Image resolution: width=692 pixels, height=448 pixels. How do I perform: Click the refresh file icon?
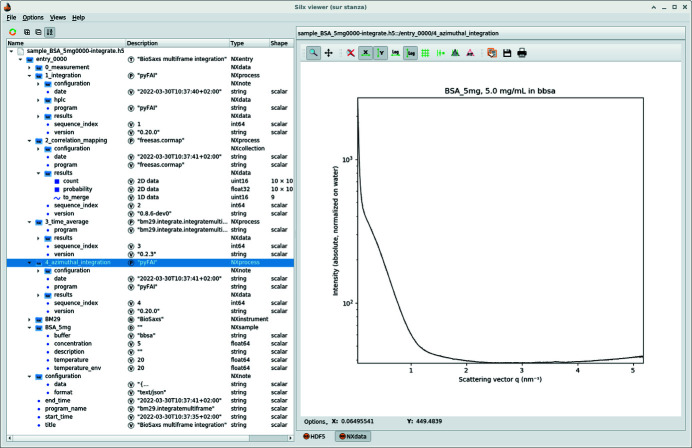(x=12, y=31)
